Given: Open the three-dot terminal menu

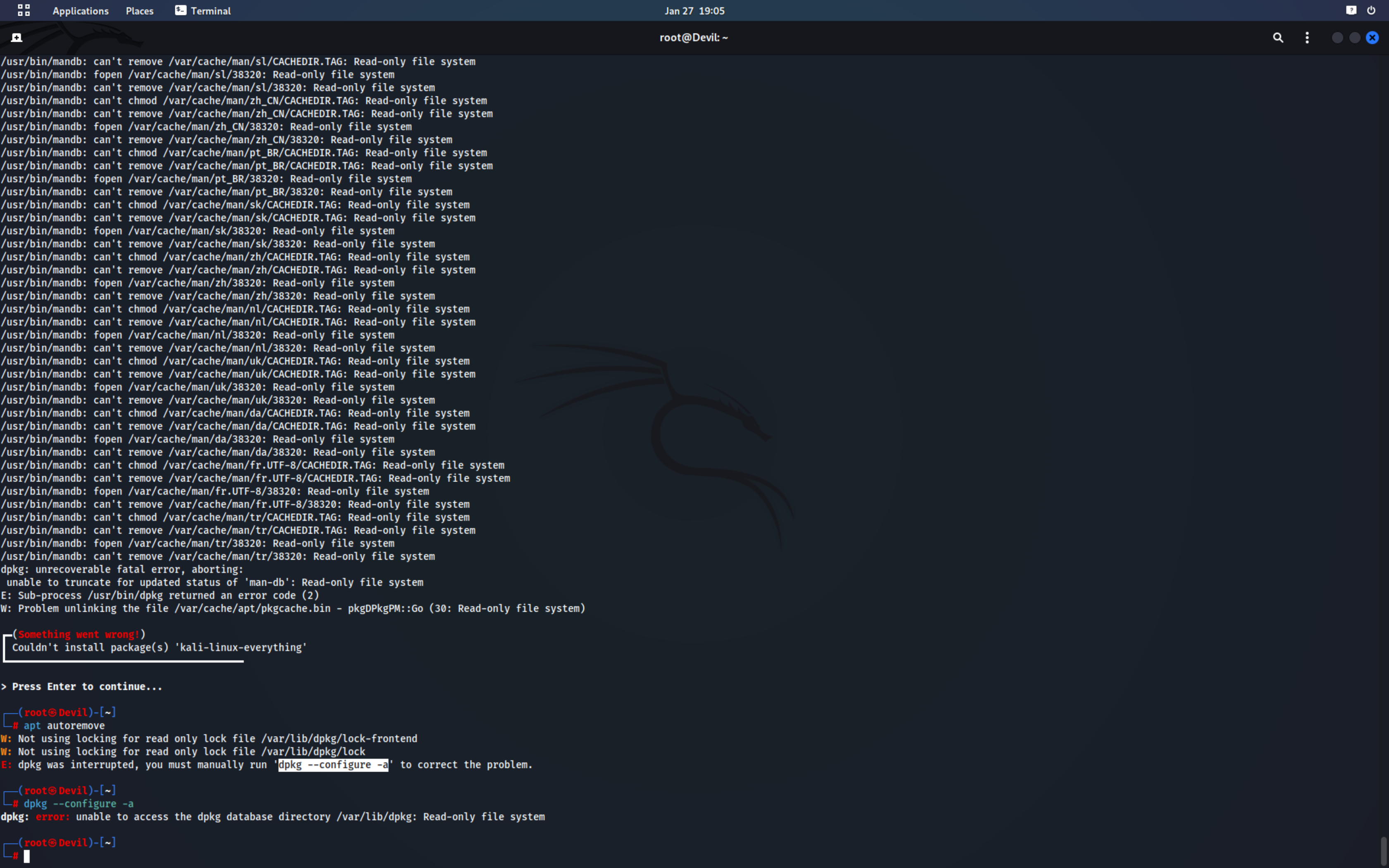Looking at the screenshot, I should tap(1307, 38).
